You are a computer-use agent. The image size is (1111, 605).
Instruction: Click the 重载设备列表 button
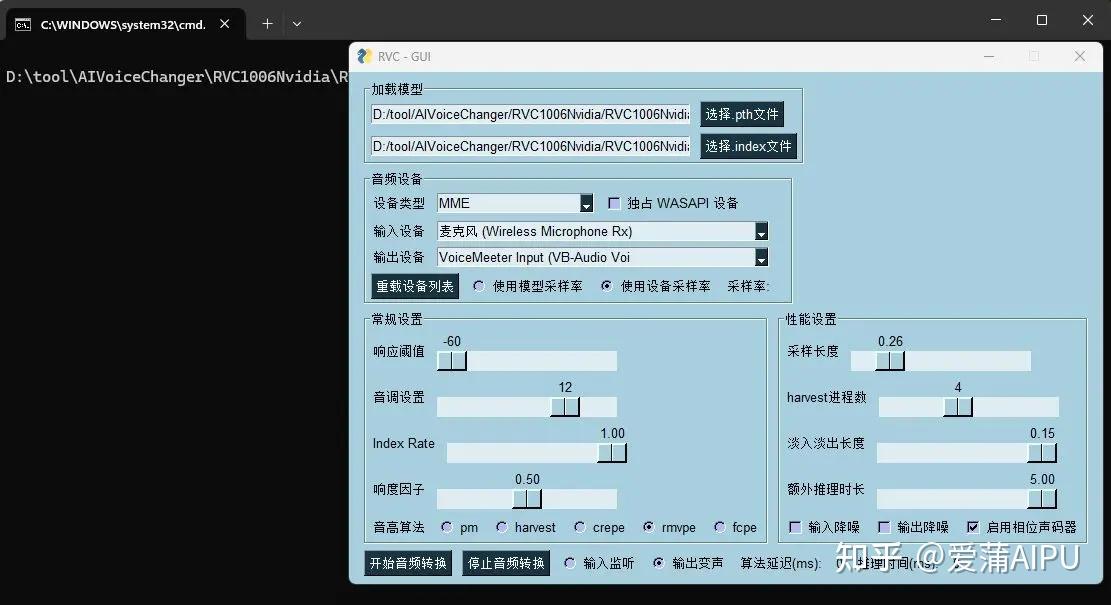pyautogui.click(x=412, y=285)
